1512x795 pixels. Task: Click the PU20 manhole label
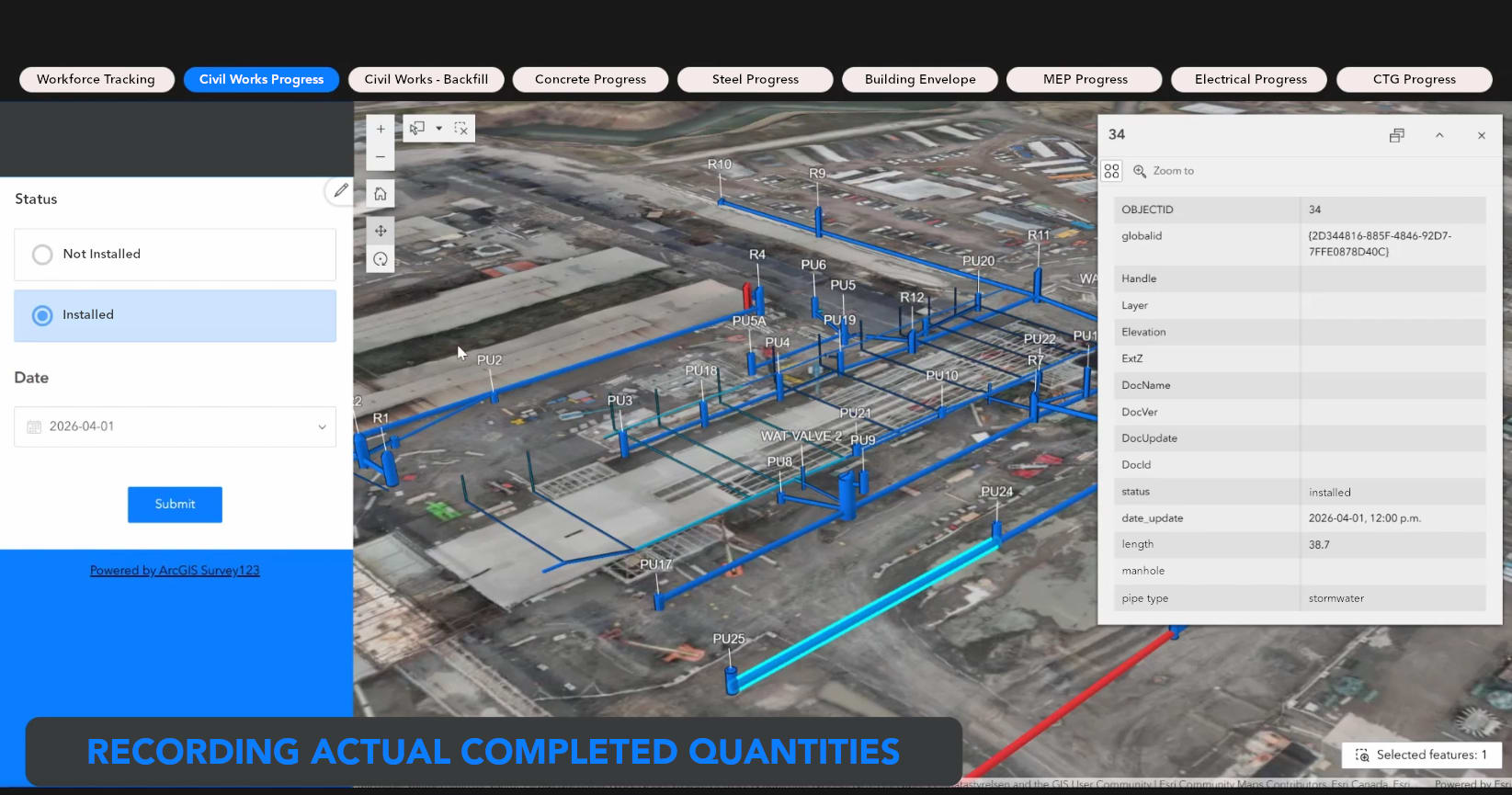click(978, 261)
